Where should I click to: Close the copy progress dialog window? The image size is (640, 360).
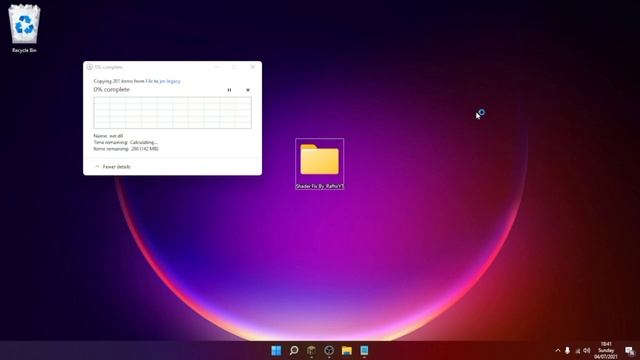click(253, 67)
